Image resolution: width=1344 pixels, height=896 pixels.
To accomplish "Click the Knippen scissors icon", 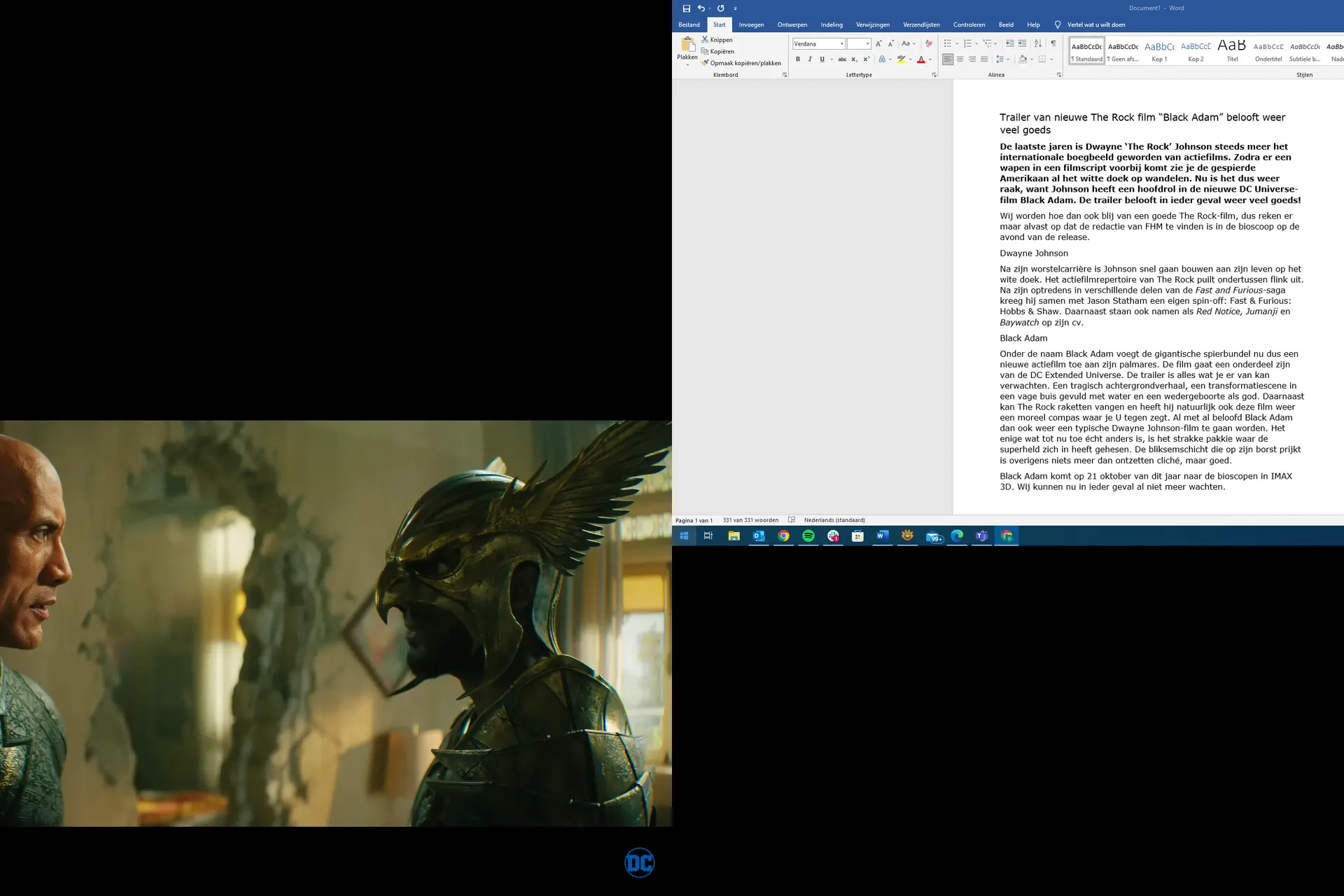I will click(705, 40).
